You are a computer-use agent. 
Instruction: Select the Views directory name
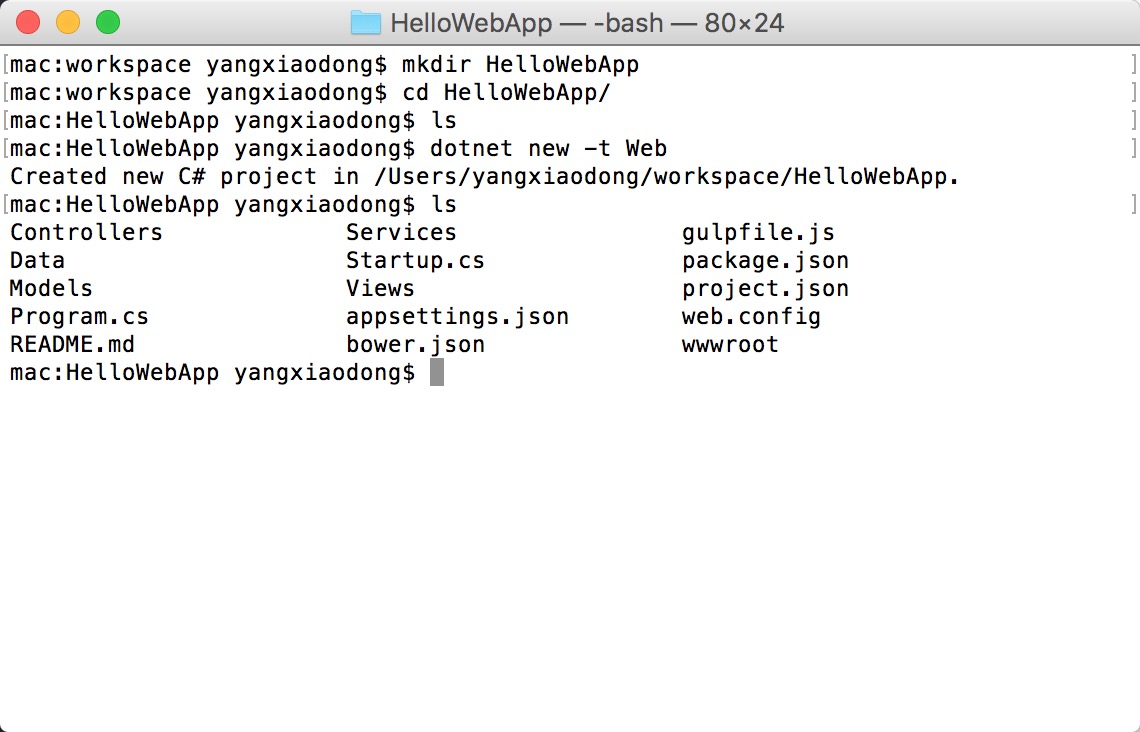380,288
